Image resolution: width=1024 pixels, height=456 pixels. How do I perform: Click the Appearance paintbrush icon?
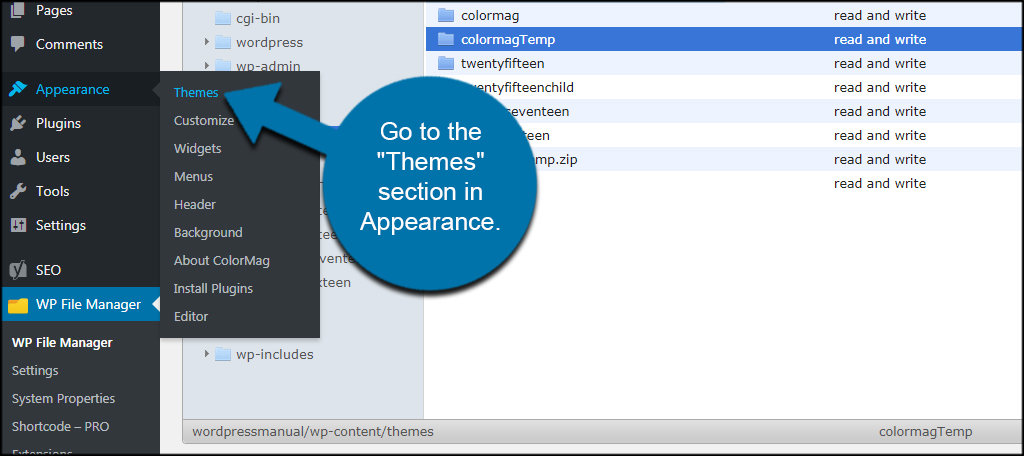(x=18, y=90)
